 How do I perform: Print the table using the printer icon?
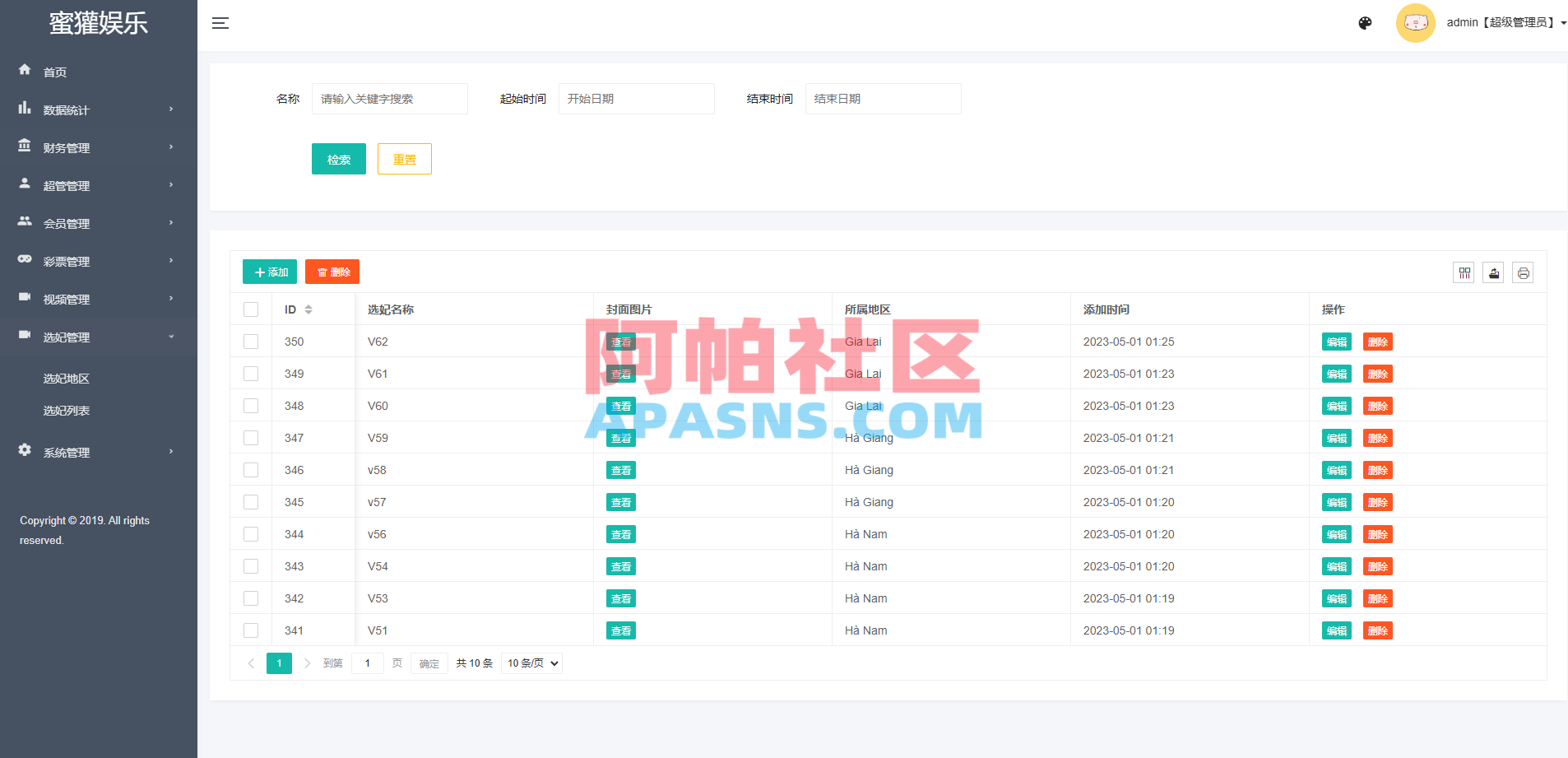click(x=1523, y=272)
